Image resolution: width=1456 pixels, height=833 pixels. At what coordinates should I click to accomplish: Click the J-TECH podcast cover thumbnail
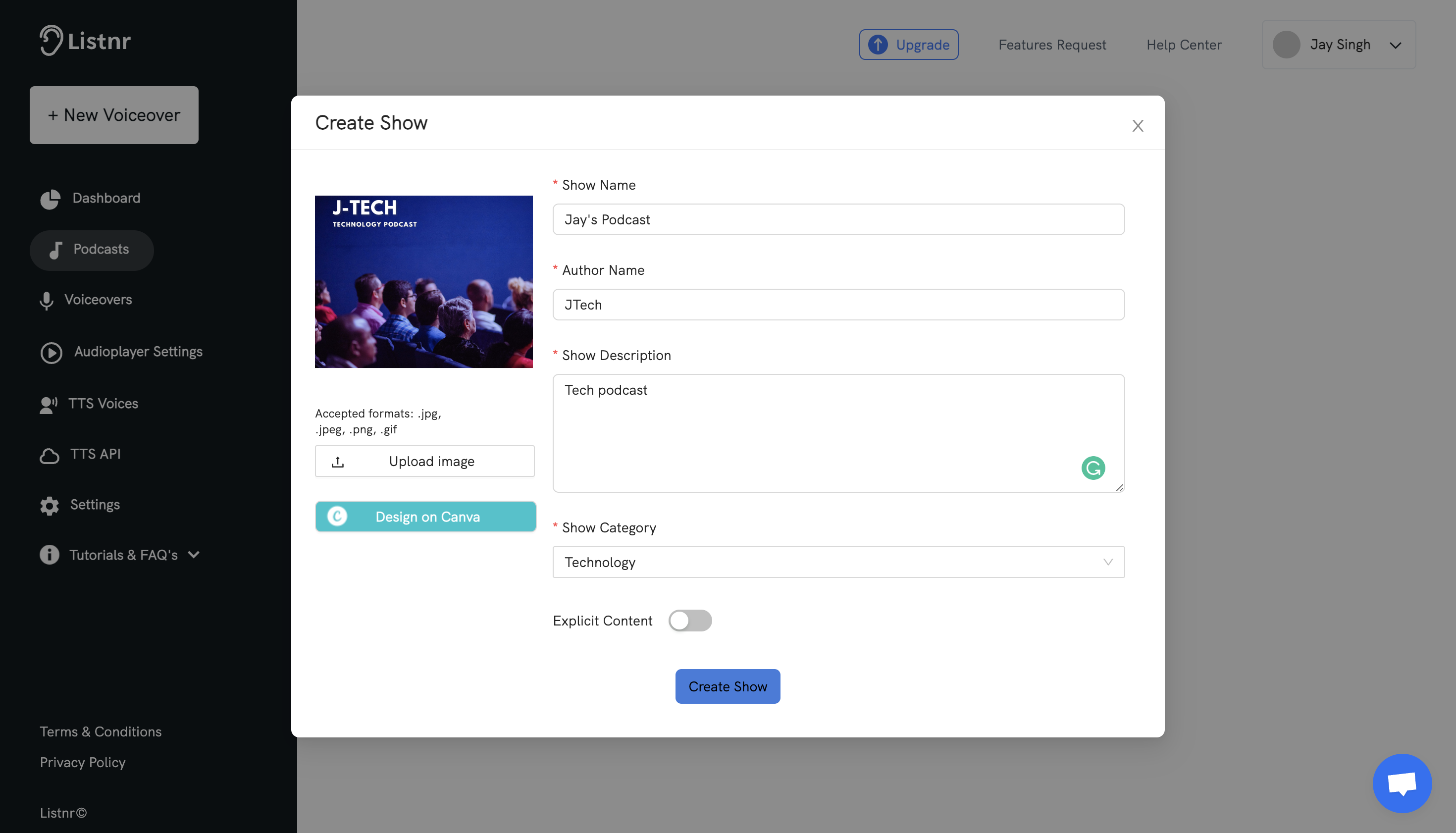click(x=424, y=281)
